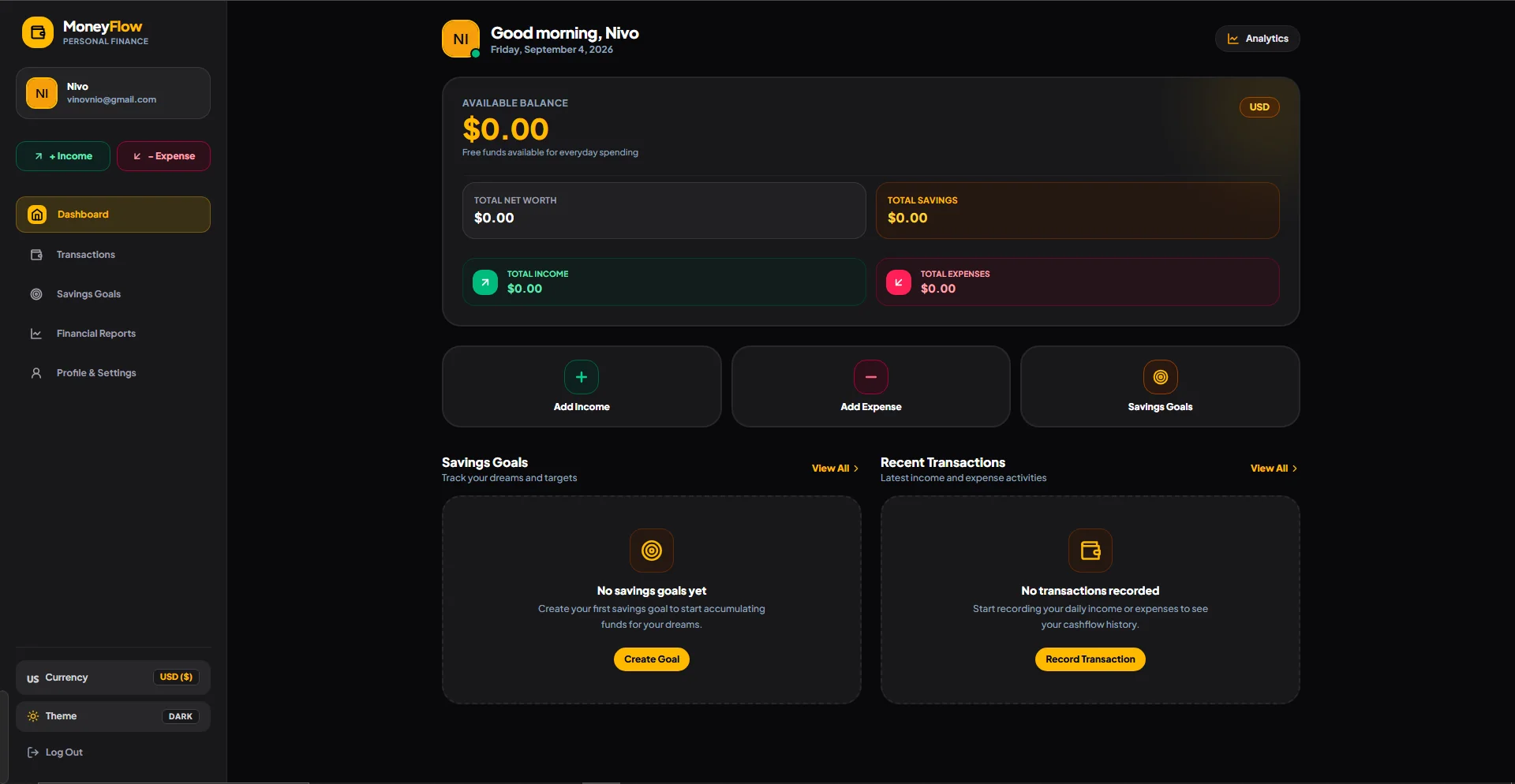Open the Dashboard menu item
The height and width of the screenshot is (784, 1515).
[x=113, y=215]
